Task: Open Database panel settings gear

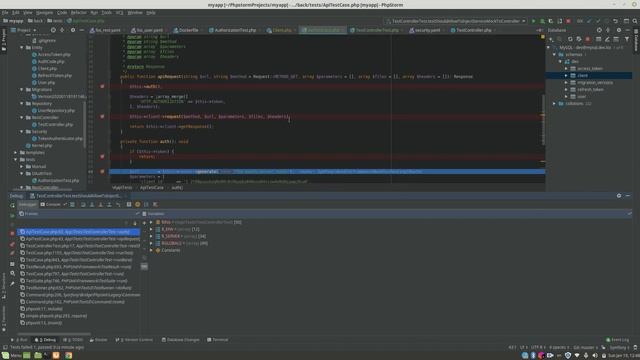Action: (x=619, y=30)
